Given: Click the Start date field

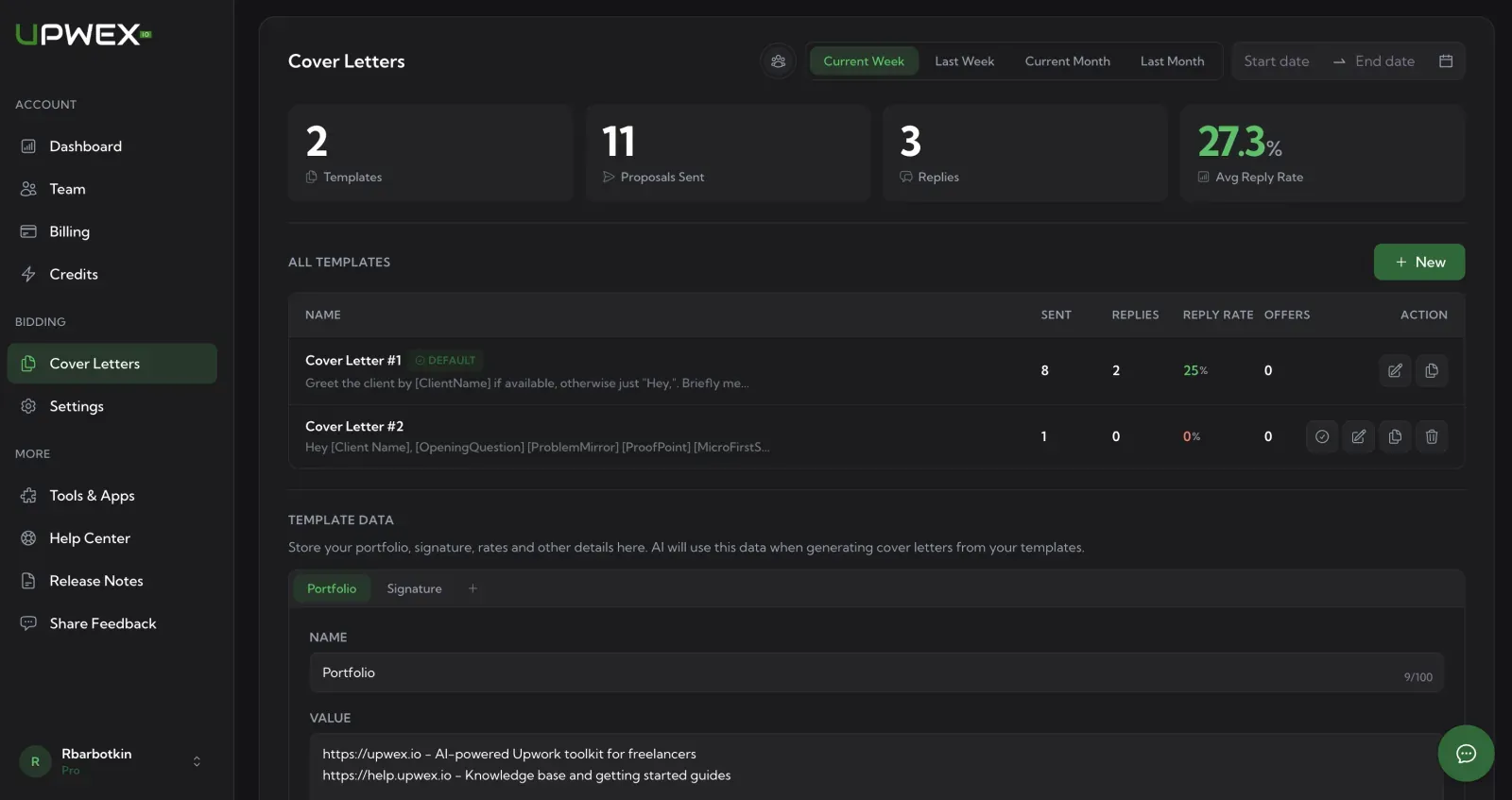Looking at the screenshot, I should 1277,61.
